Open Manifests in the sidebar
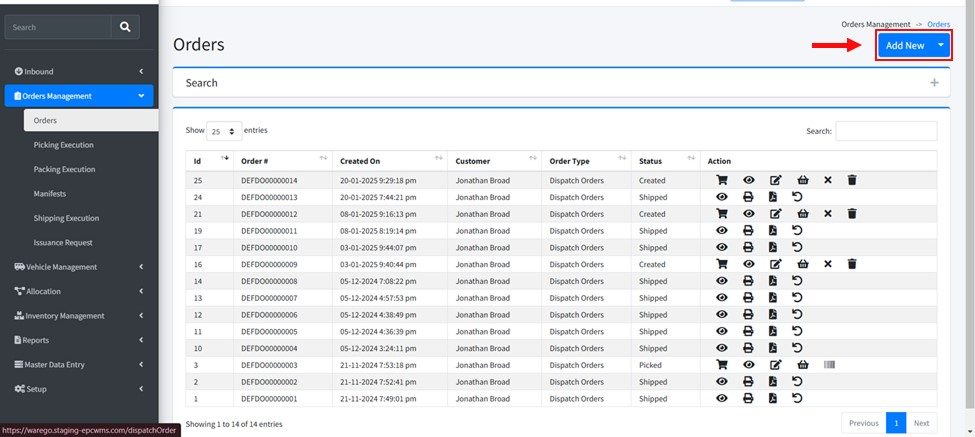The image size is (975, 437). [91, 193]
